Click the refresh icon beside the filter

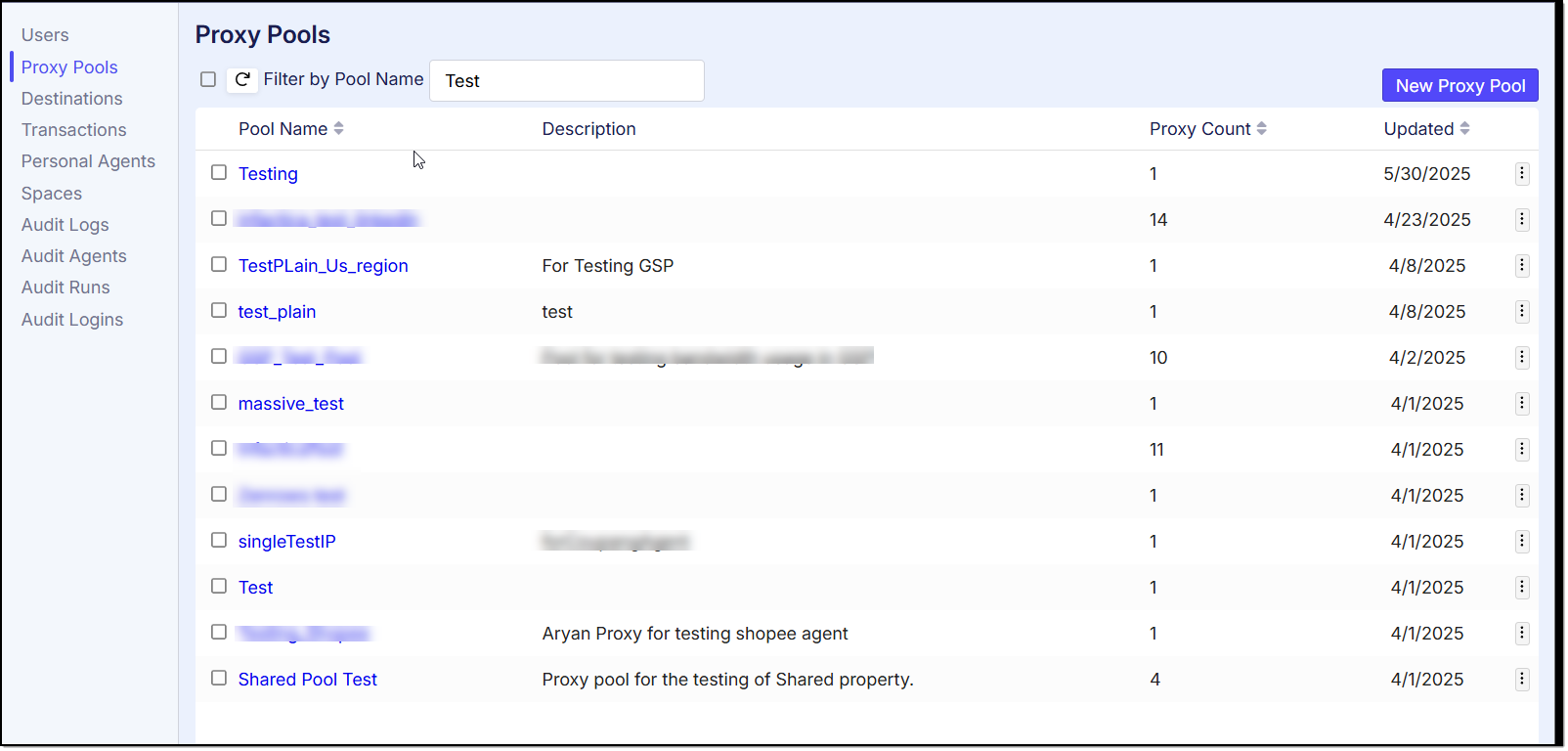(242, 80)
